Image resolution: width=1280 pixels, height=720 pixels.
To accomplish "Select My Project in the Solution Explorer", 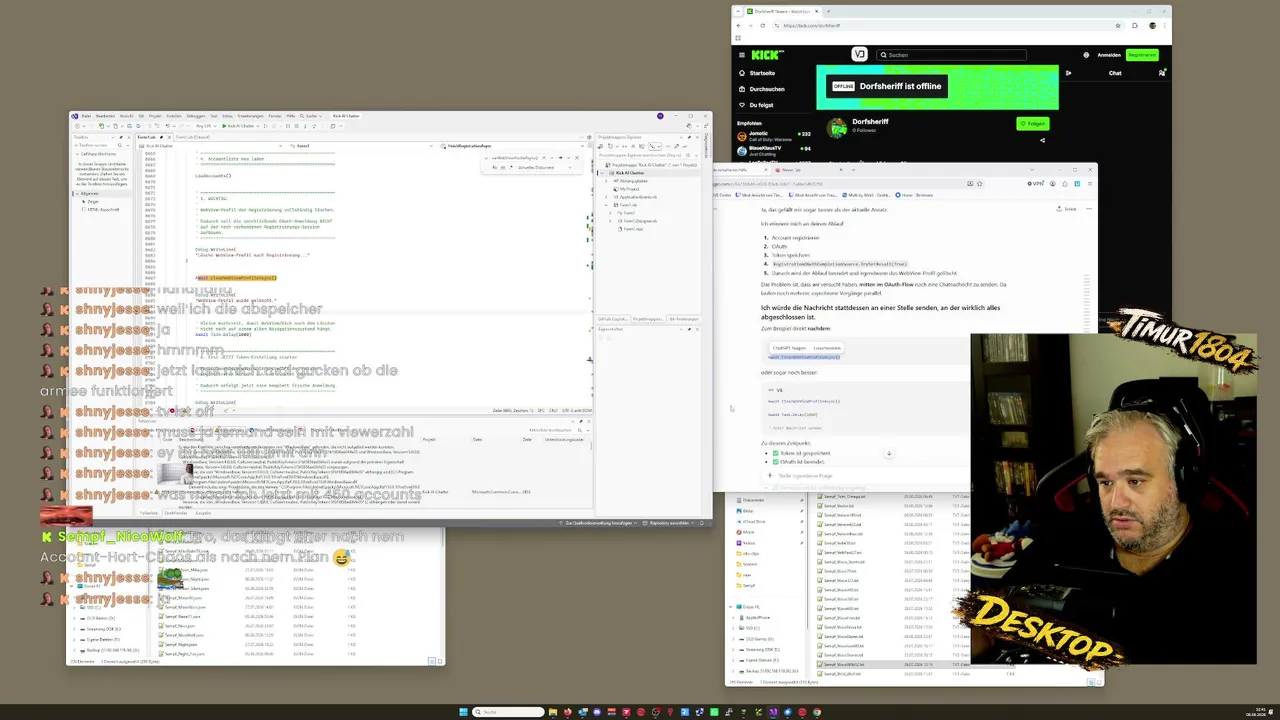I will click(628, 189).
